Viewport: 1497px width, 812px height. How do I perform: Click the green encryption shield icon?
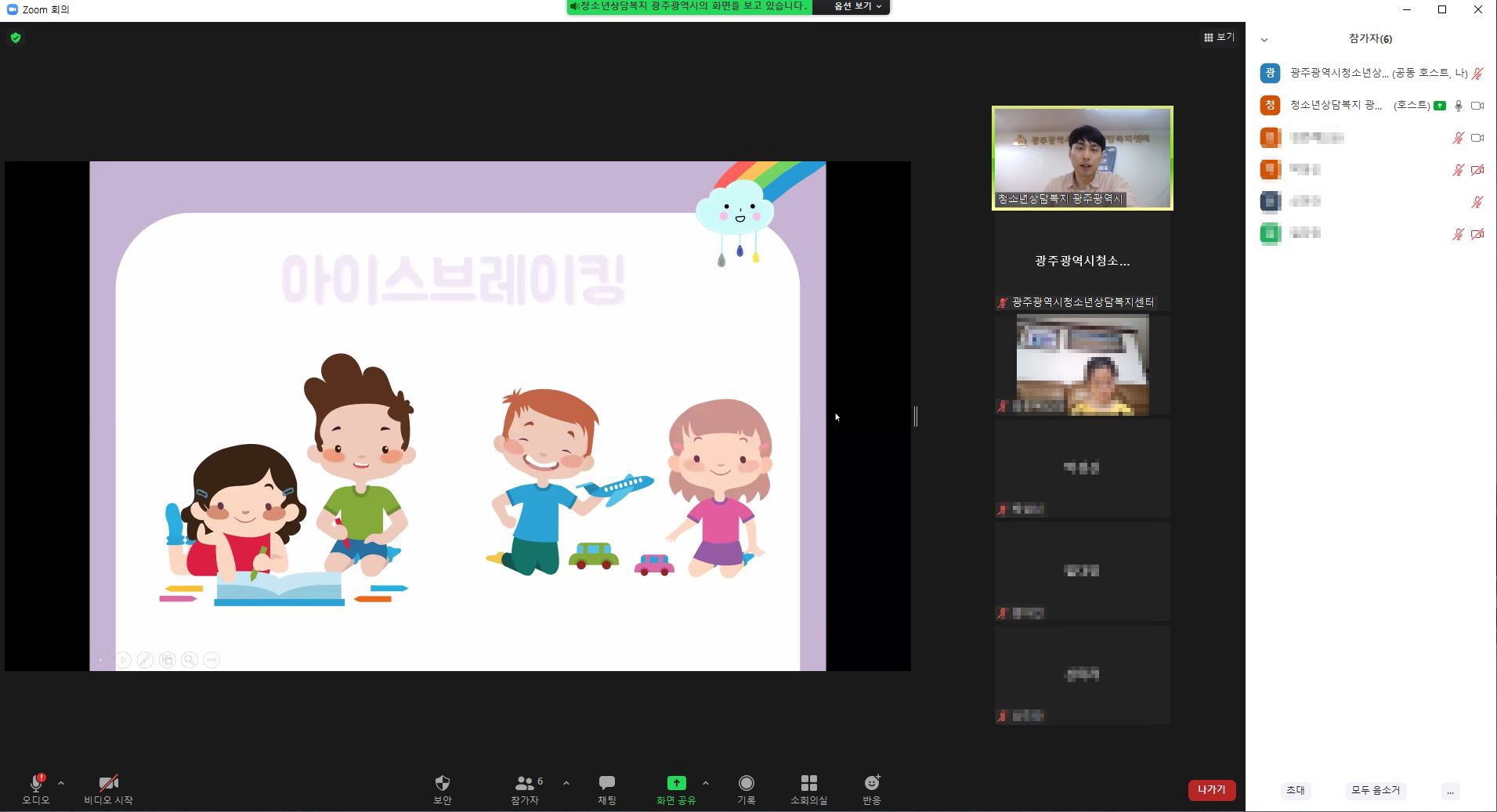(16, 38)
